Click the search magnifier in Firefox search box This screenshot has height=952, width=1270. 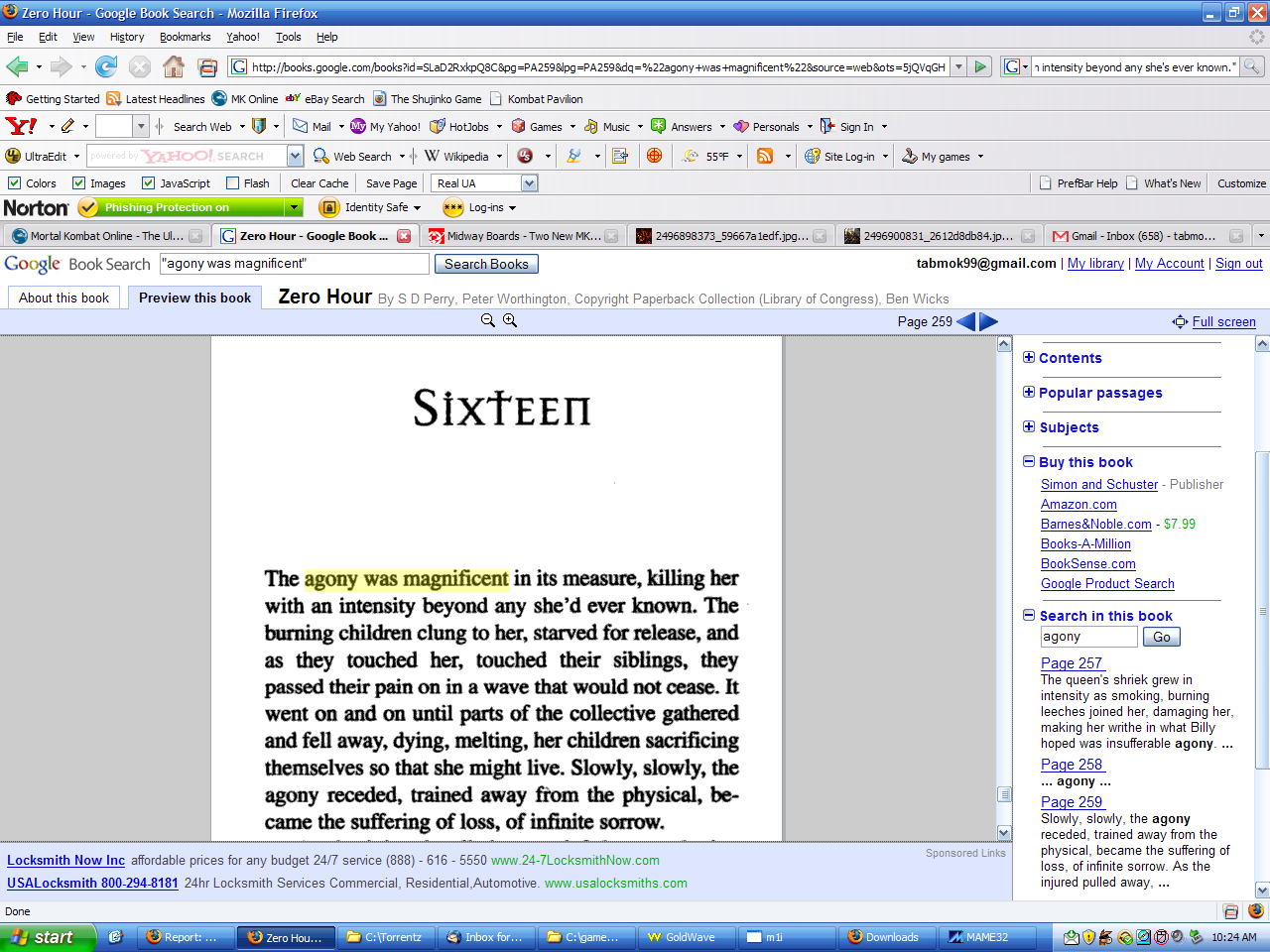(x=1252, y=66)
